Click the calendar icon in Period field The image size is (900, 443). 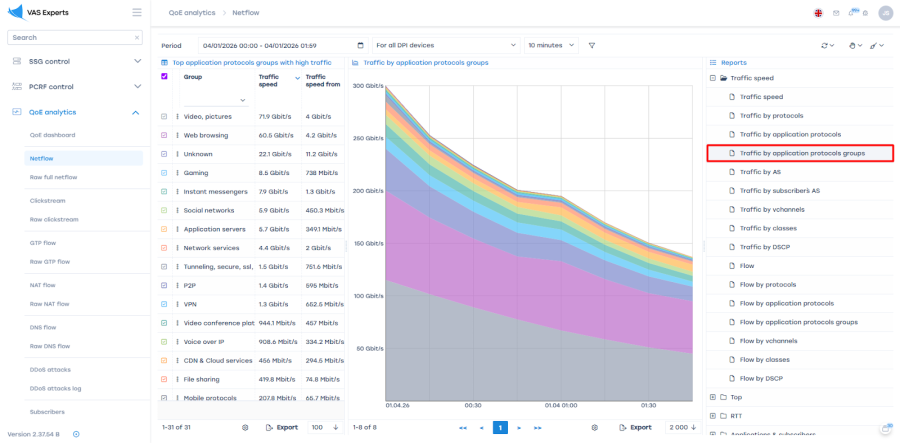[x=360, y=45]
